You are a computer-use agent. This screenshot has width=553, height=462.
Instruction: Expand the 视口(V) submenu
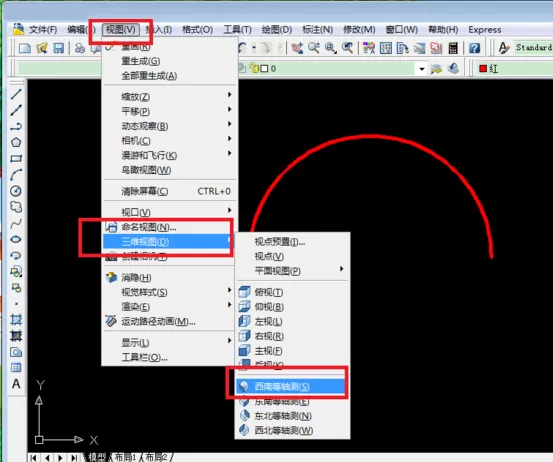pos(170,212)
